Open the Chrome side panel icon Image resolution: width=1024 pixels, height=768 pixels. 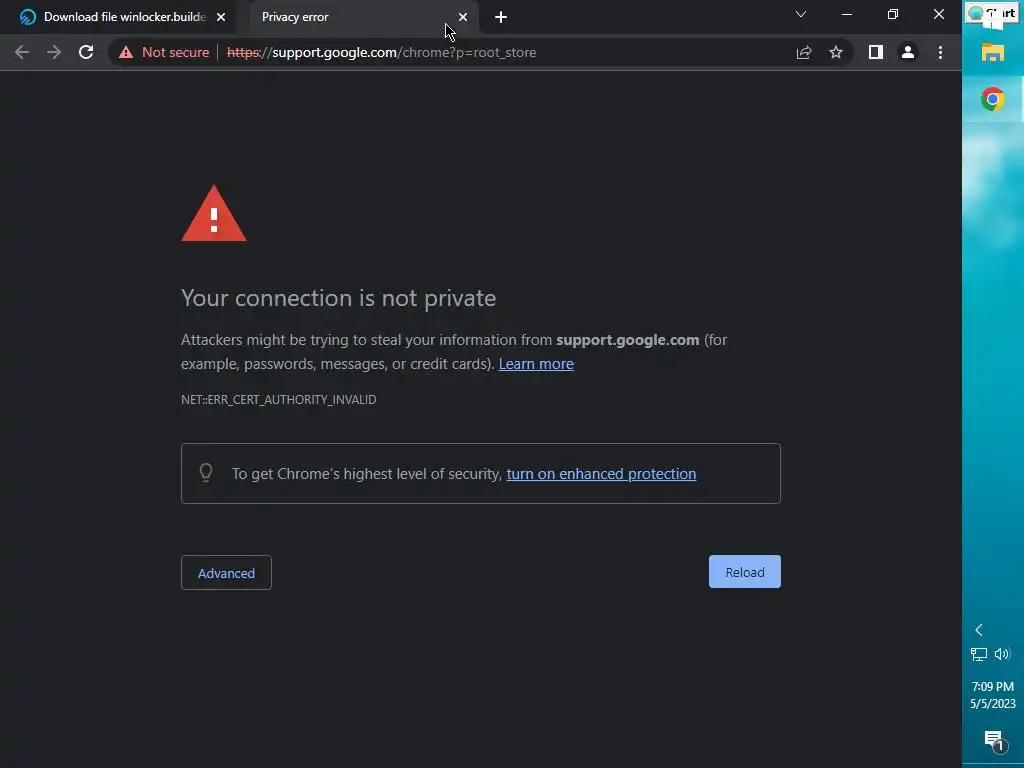(x=876, y=52)
